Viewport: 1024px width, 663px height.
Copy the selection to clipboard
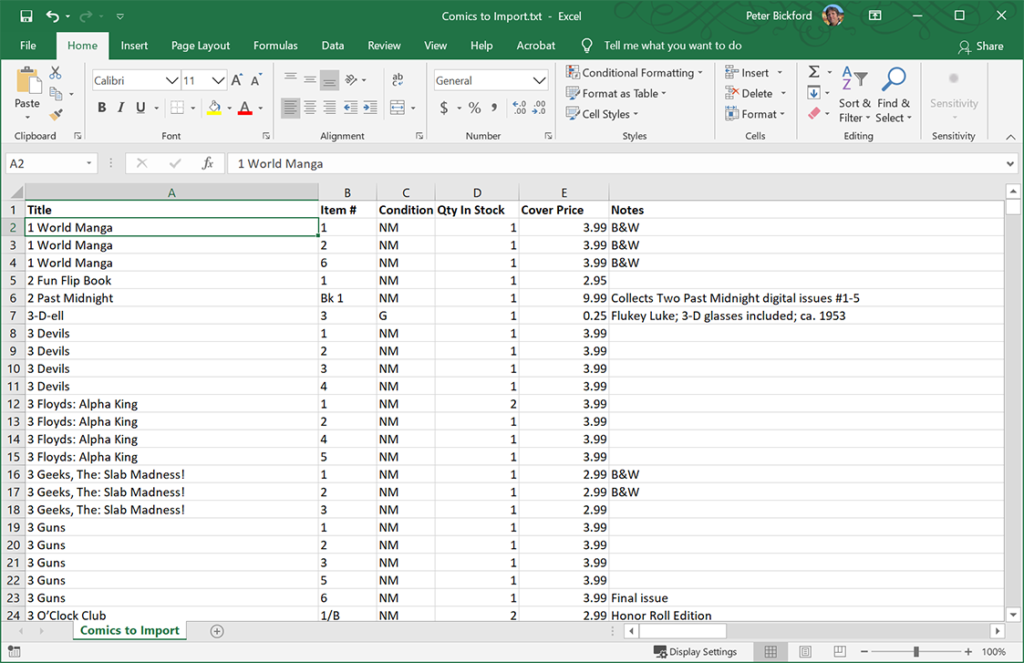click(x=56, y=94)
